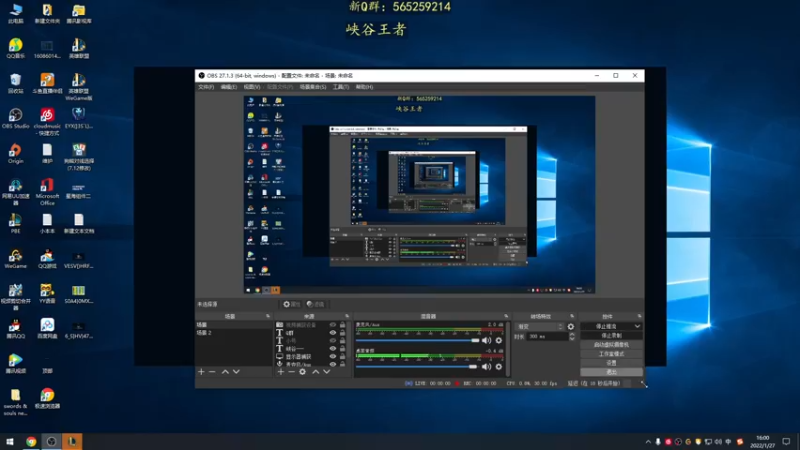Open scene transition type dropdown

click(539, 327)
